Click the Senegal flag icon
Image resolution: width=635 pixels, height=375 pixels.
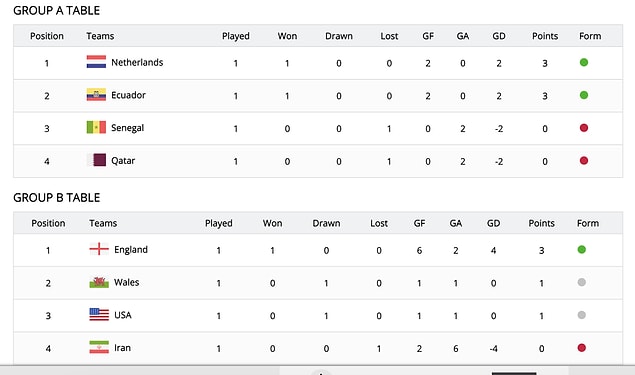[96, 128]
